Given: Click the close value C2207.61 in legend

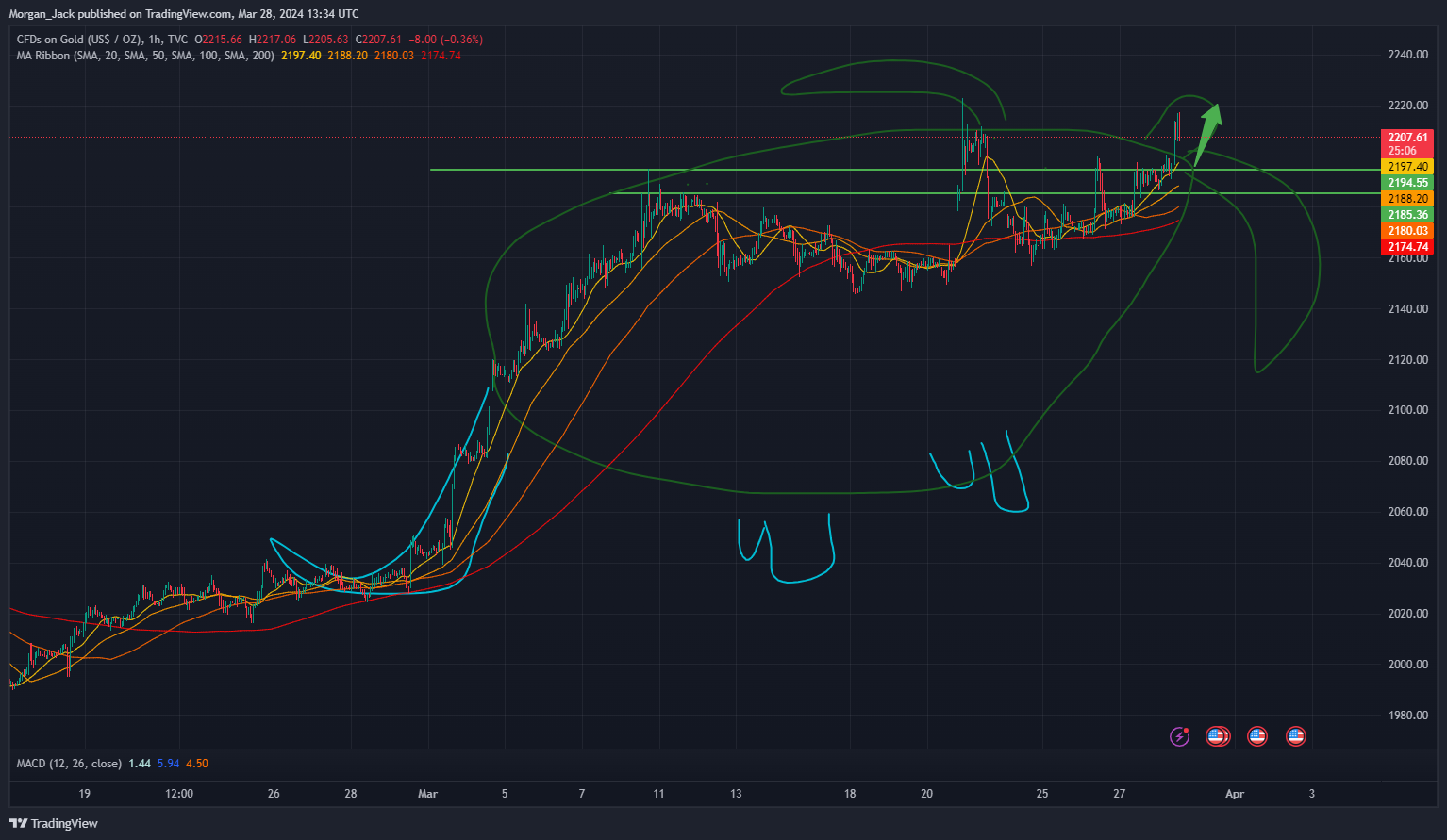Looking at the screenshot, I should point(378,40).
